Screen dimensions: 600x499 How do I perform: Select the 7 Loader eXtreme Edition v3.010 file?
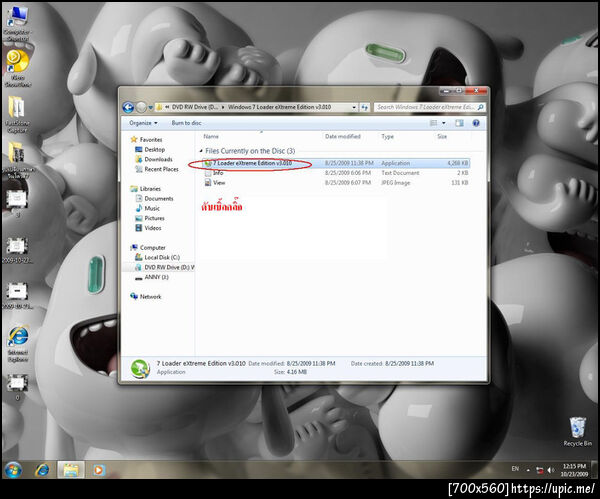tap(335, 163)
